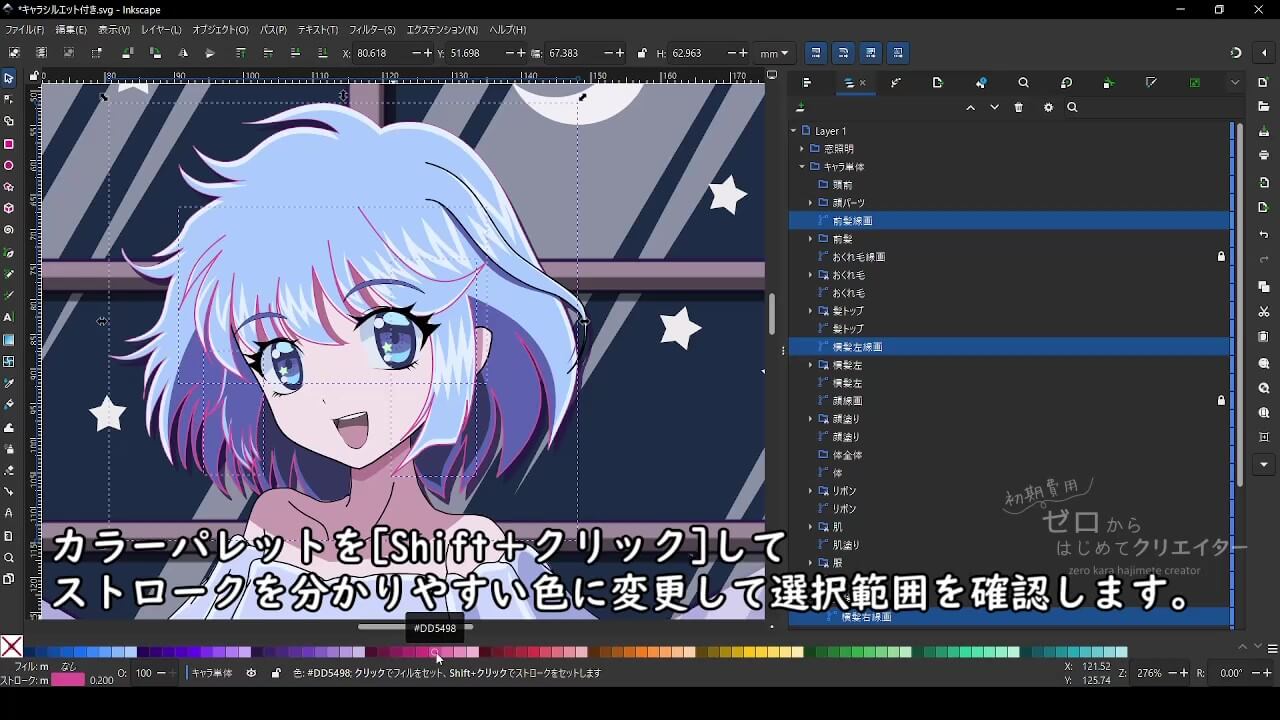This screenshot has height=720, width=1280.
Task: Select the Node editing tool
Action: click(x=9, y=99)
